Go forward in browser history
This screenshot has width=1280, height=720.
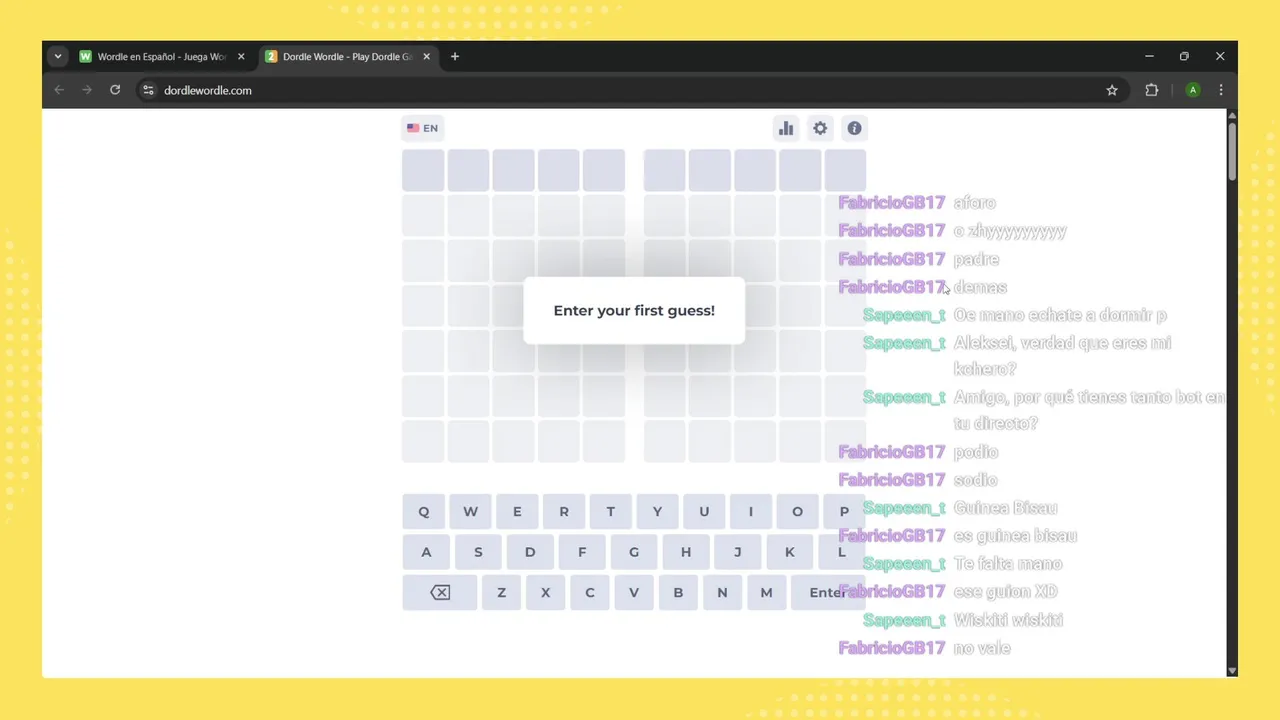(x=87, y=90)
